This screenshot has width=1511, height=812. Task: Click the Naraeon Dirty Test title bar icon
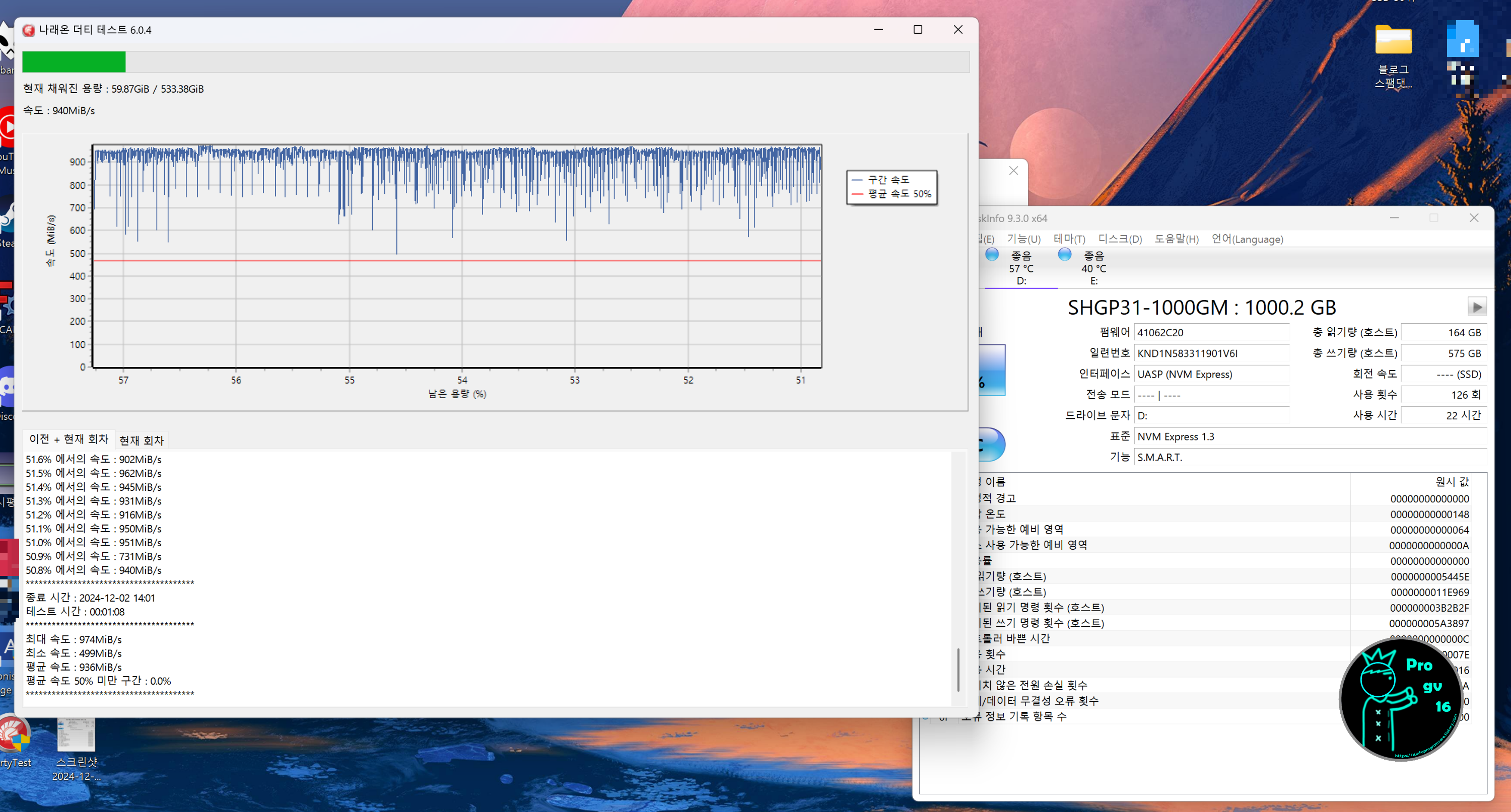28,30
